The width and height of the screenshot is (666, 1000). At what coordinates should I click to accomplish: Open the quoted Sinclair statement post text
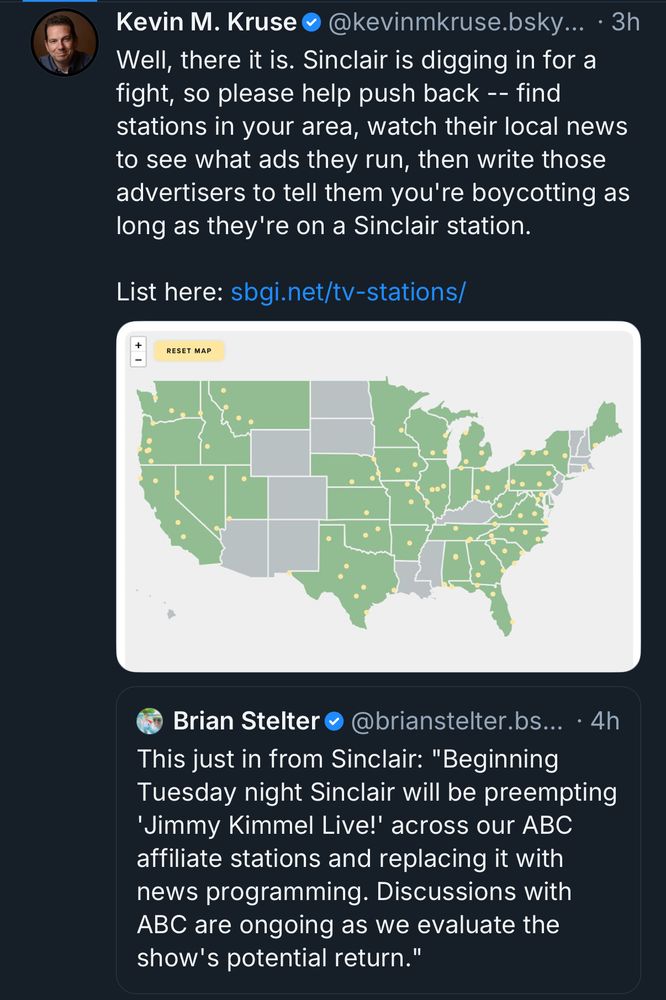(x=378, y=857)
